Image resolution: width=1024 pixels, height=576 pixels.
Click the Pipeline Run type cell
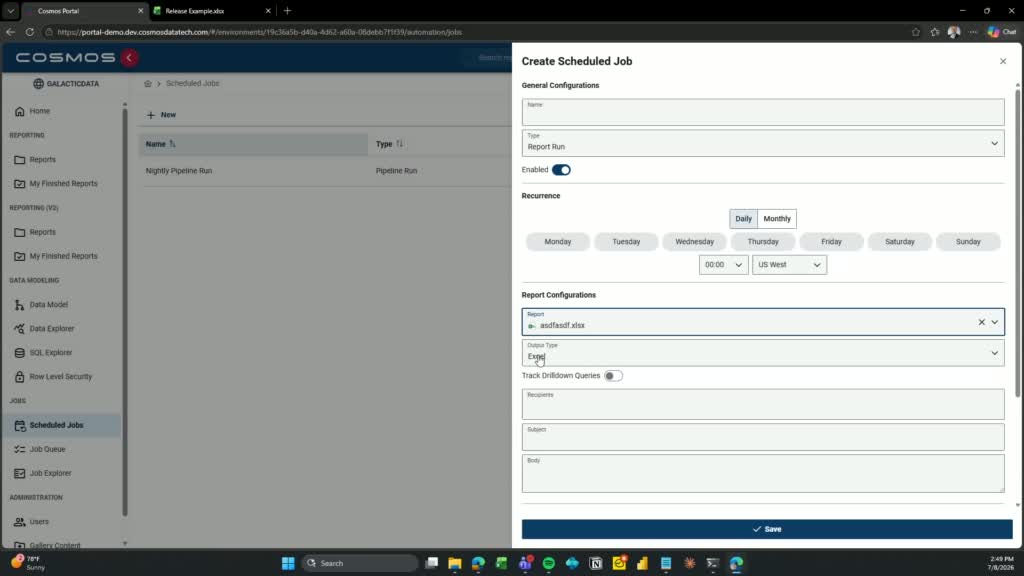click(396, 170)
